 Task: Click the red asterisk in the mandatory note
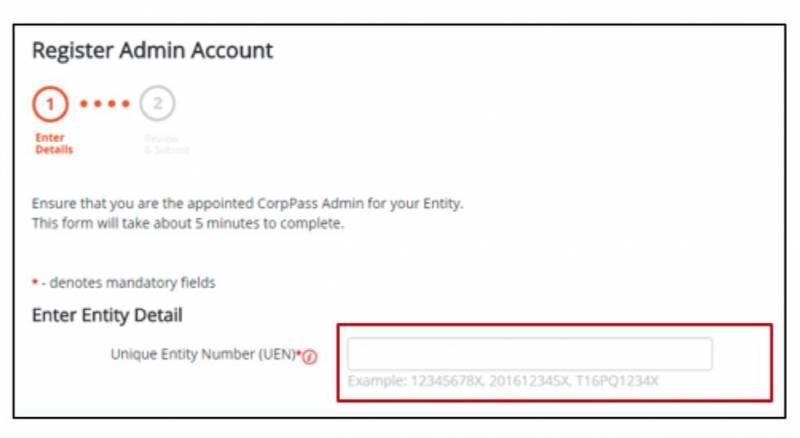pos(35,283)
